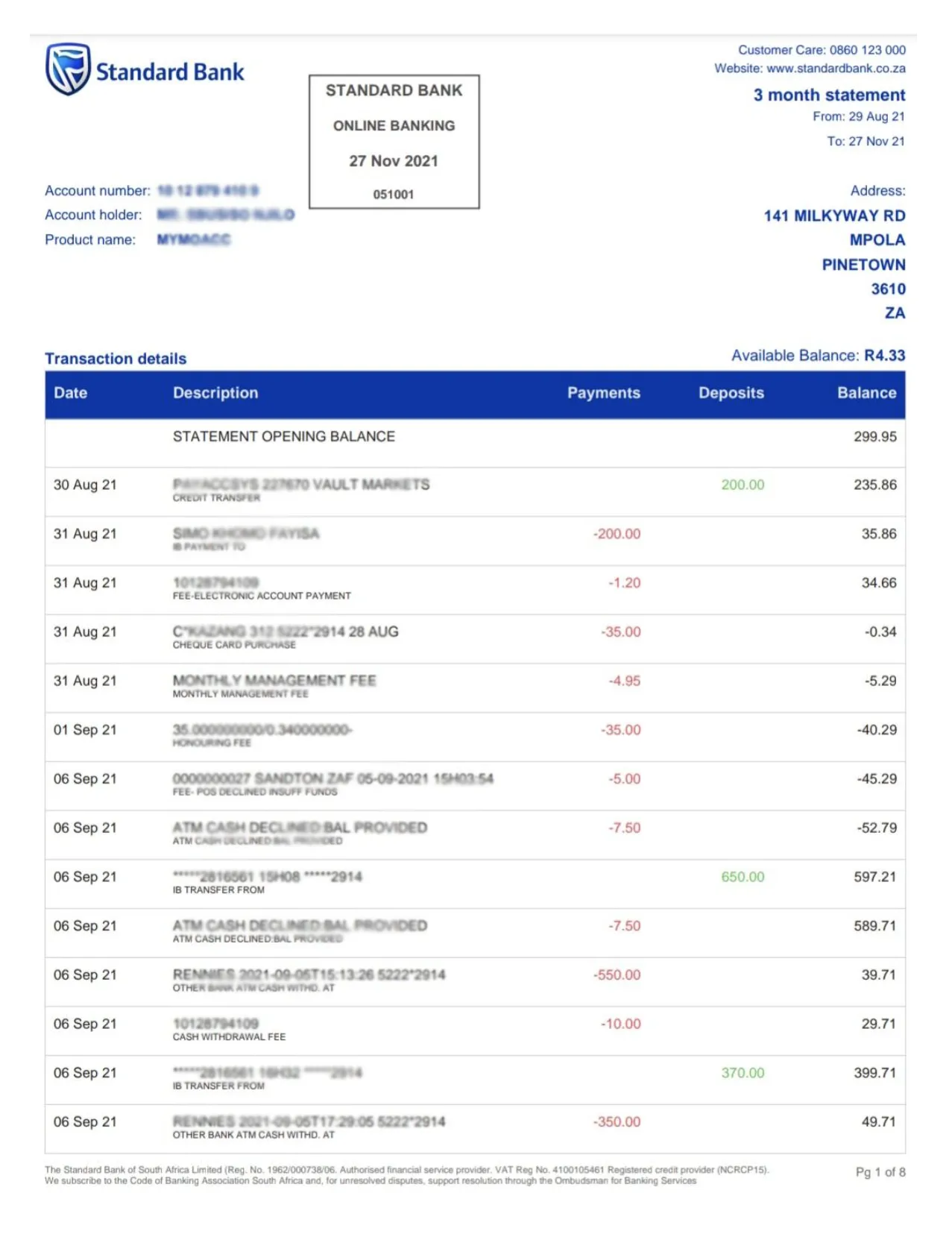This screenshot has height=1234, width=952.
Task: Select the -550.00 ATM cash withdrawal payment
Action: tap(617, 975)
